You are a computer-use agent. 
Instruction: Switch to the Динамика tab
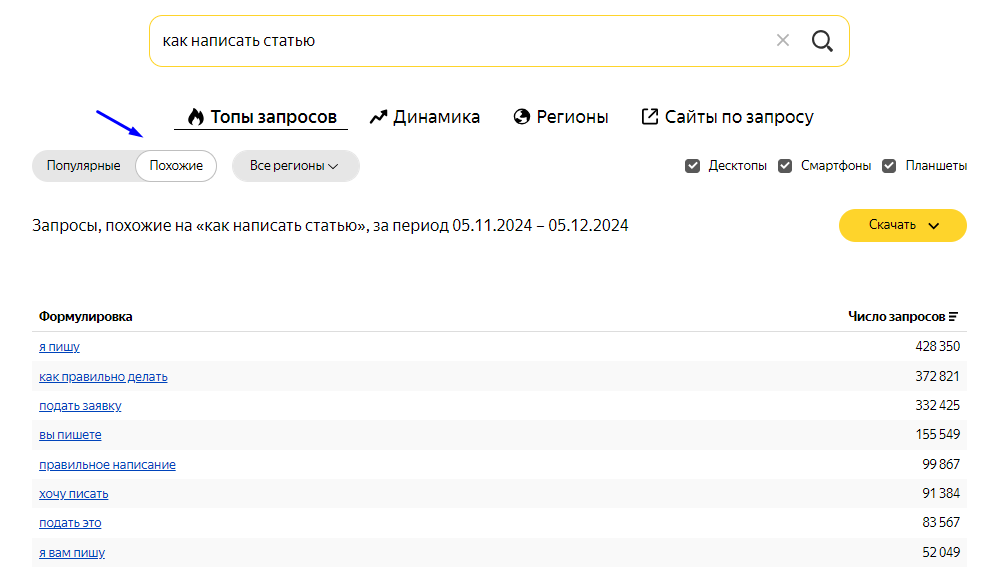(425, 117)
